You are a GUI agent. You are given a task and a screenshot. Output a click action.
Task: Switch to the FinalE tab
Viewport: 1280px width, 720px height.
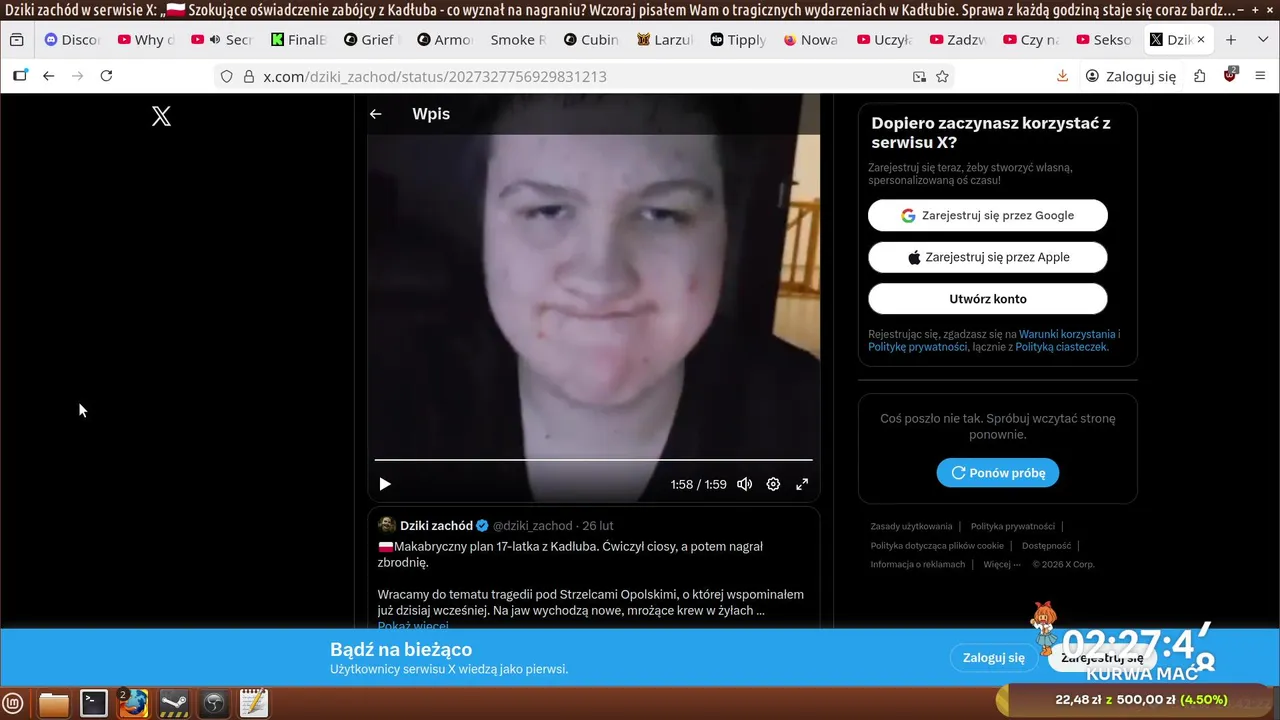pyautogui.click(x=299, y=40)
